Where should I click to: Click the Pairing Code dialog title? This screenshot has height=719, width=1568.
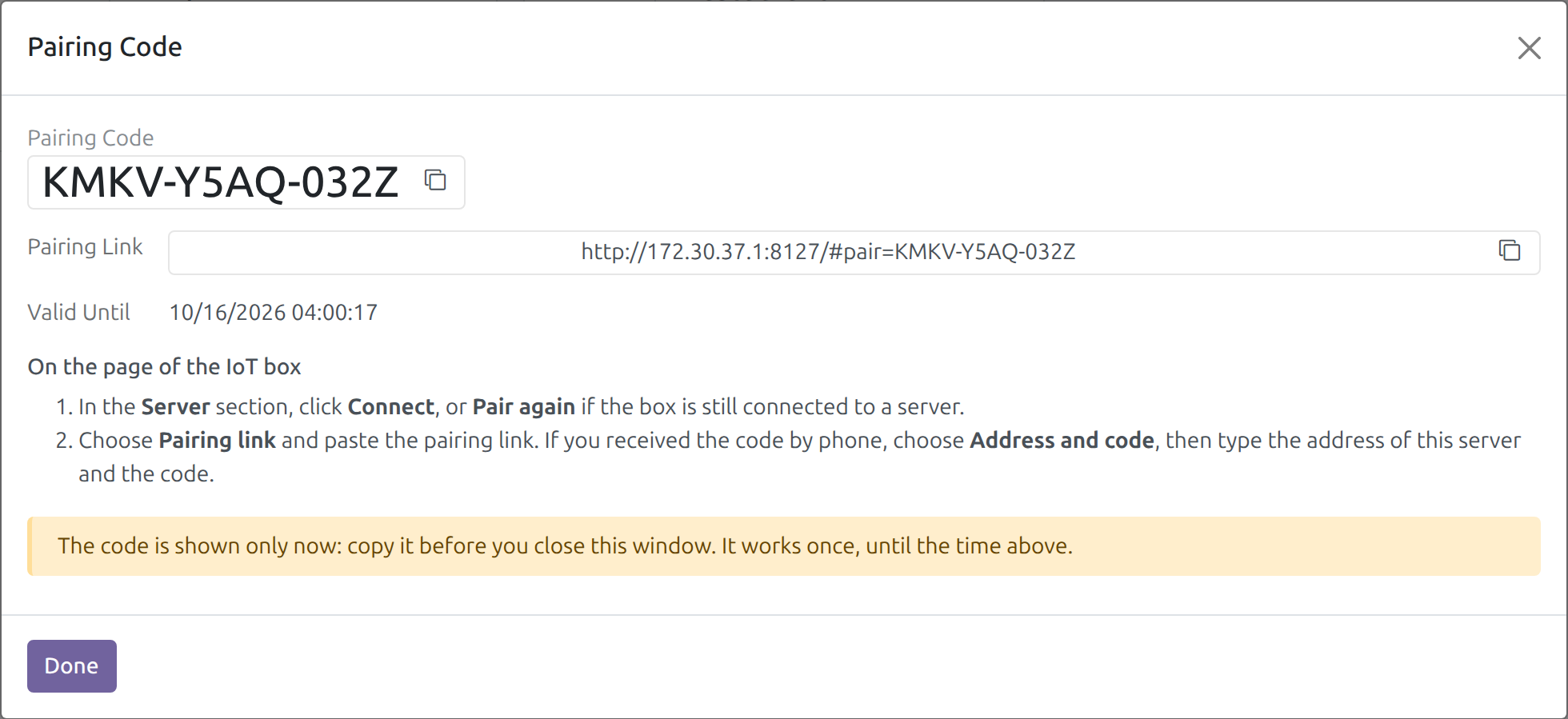click(x=105, y=47)
